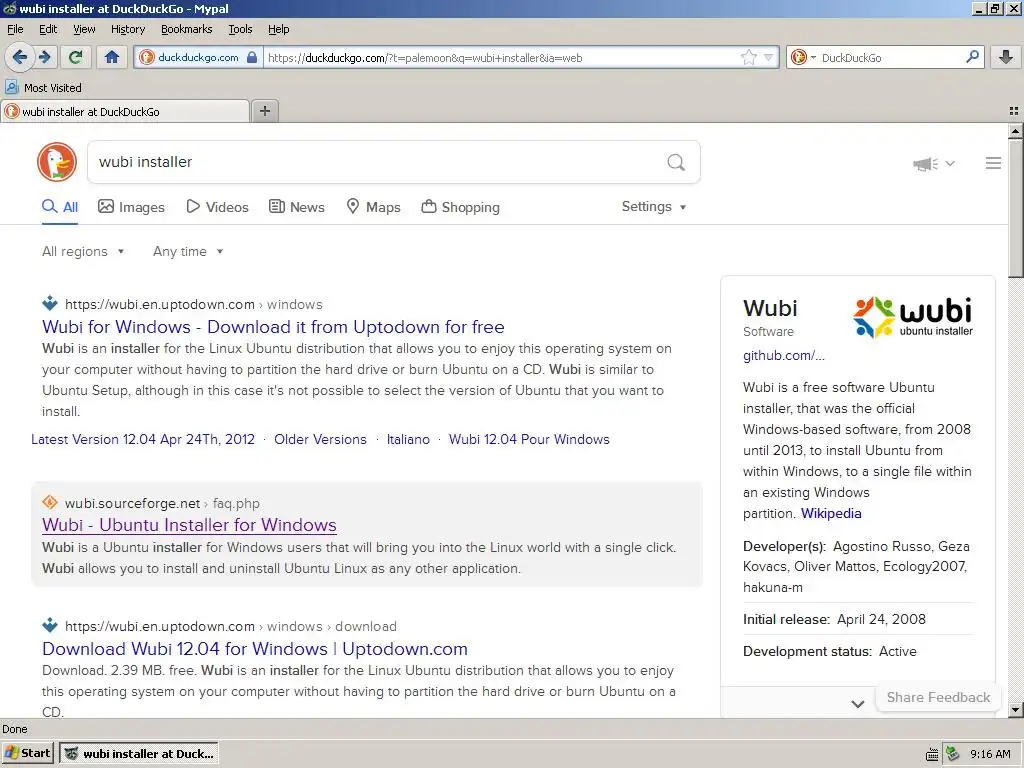The height and width of the screenshot is (768, 1024).
Task: Expand the Wubi info panel chevron
Action: [x=857, y=704]
